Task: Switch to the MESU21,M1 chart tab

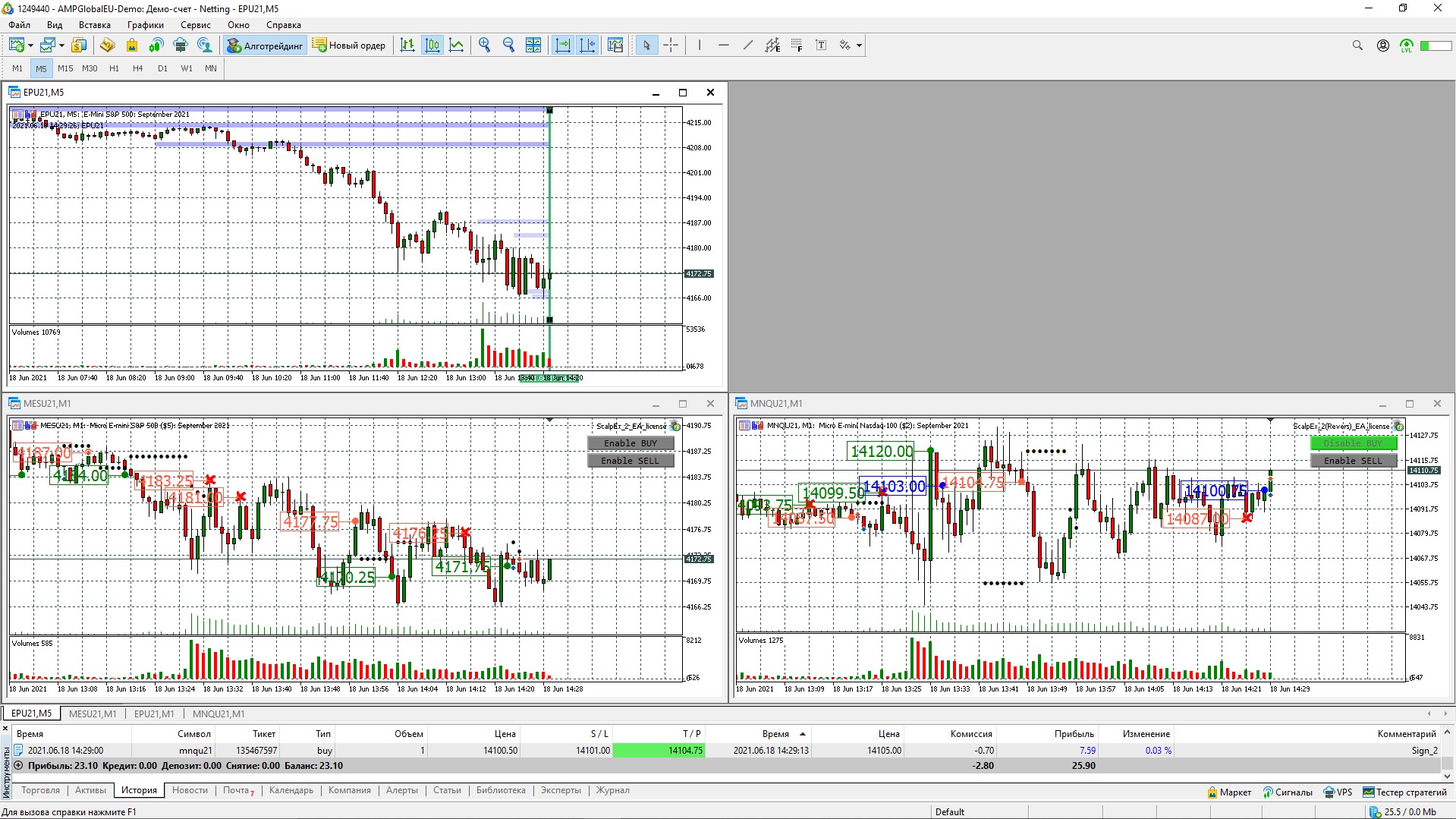Action: tap(93, 714)
